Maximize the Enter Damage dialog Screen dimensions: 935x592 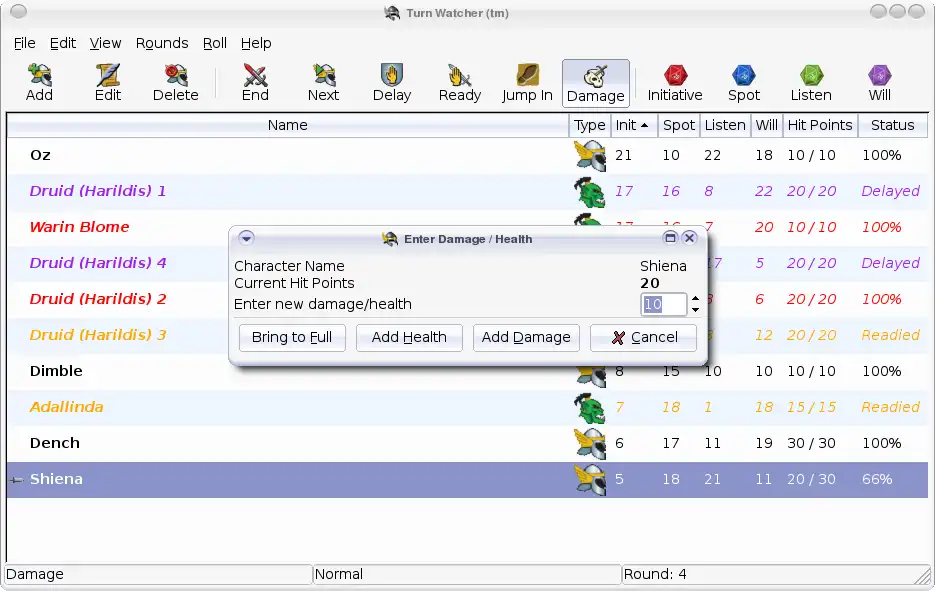point(670,238)
